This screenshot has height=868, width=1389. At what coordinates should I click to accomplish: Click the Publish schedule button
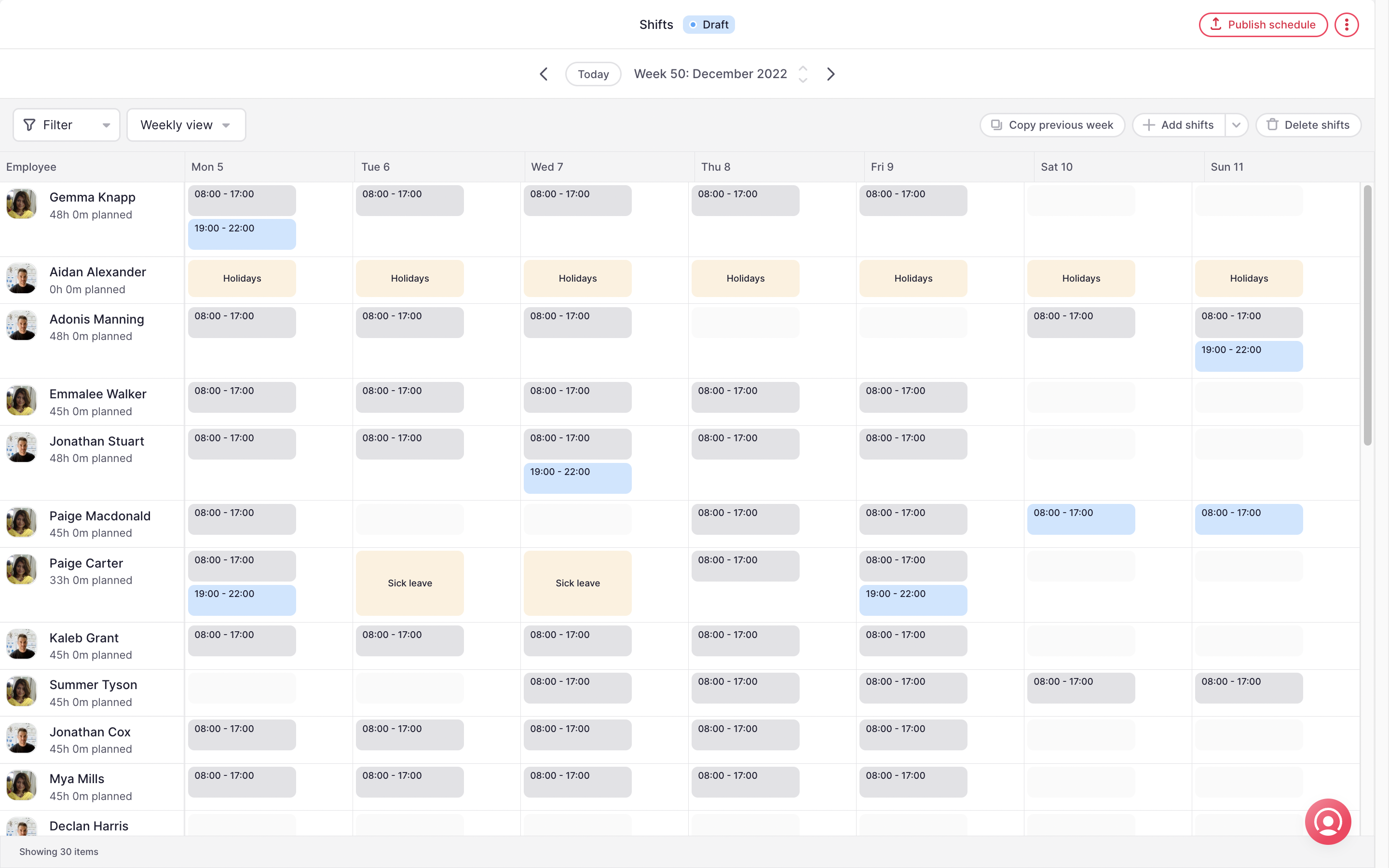pyautogui.click(x=1262, y=24)
